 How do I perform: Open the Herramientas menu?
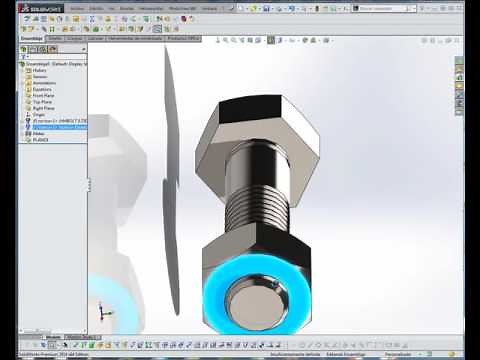[151, 9]
